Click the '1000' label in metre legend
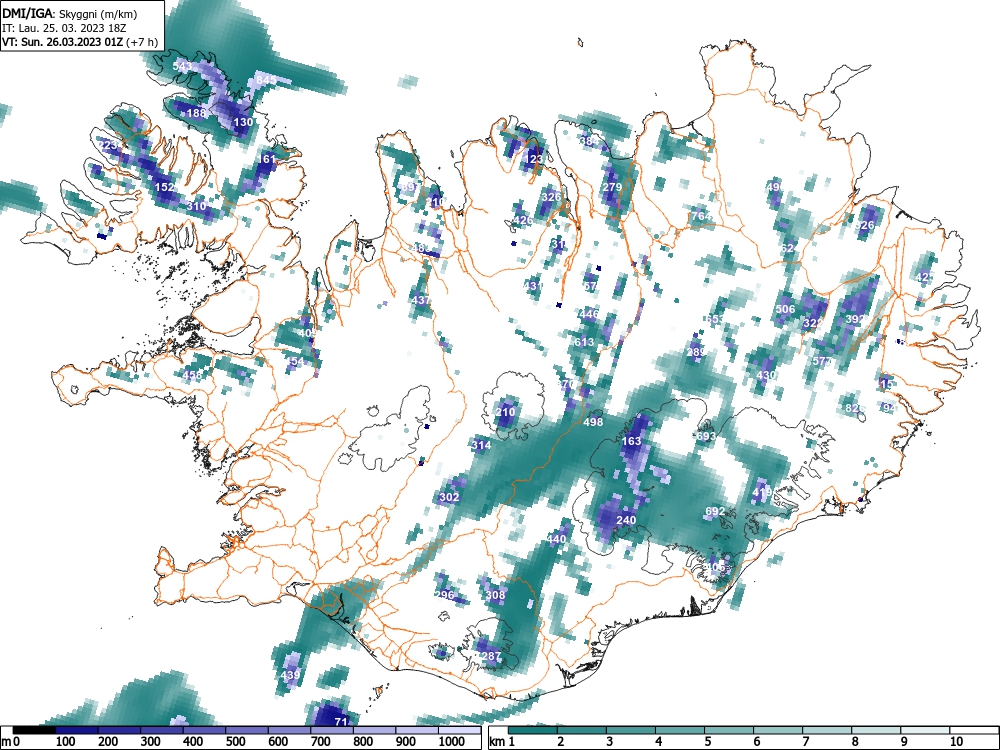1000x750 pixels. (451, 742)
